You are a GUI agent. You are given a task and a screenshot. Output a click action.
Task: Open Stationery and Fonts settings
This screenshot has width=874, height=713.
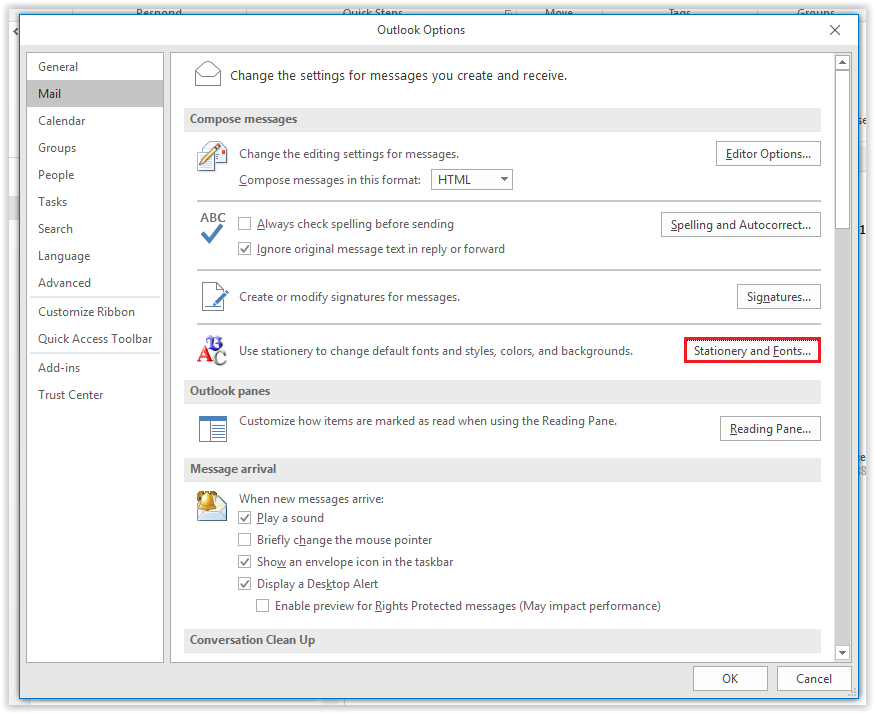pos(752,351)
